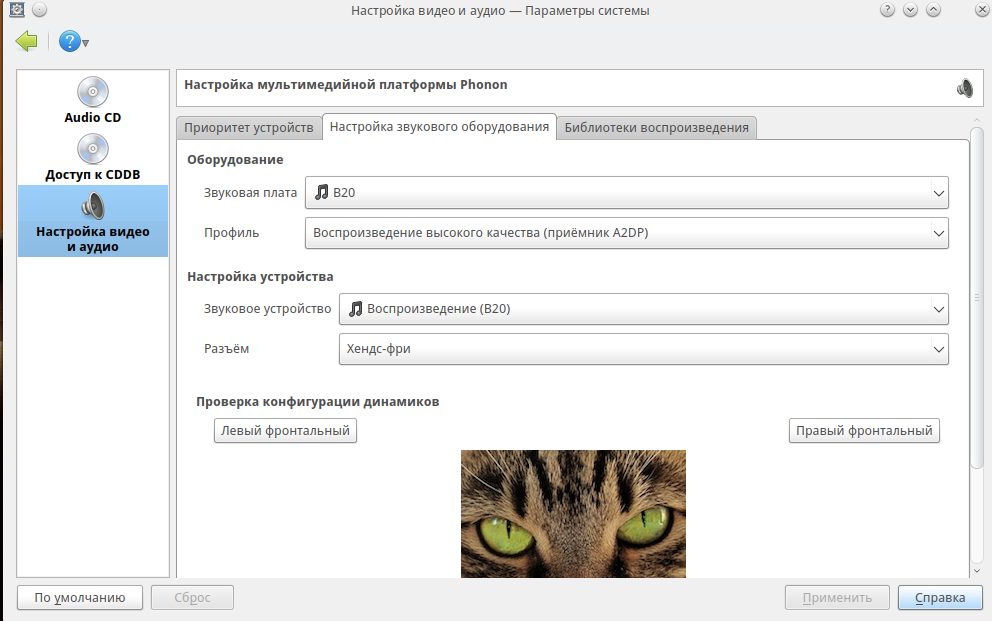992x621 pixels.
Task: Click the Оборудование section heading
Action: (x=235, y=160)
